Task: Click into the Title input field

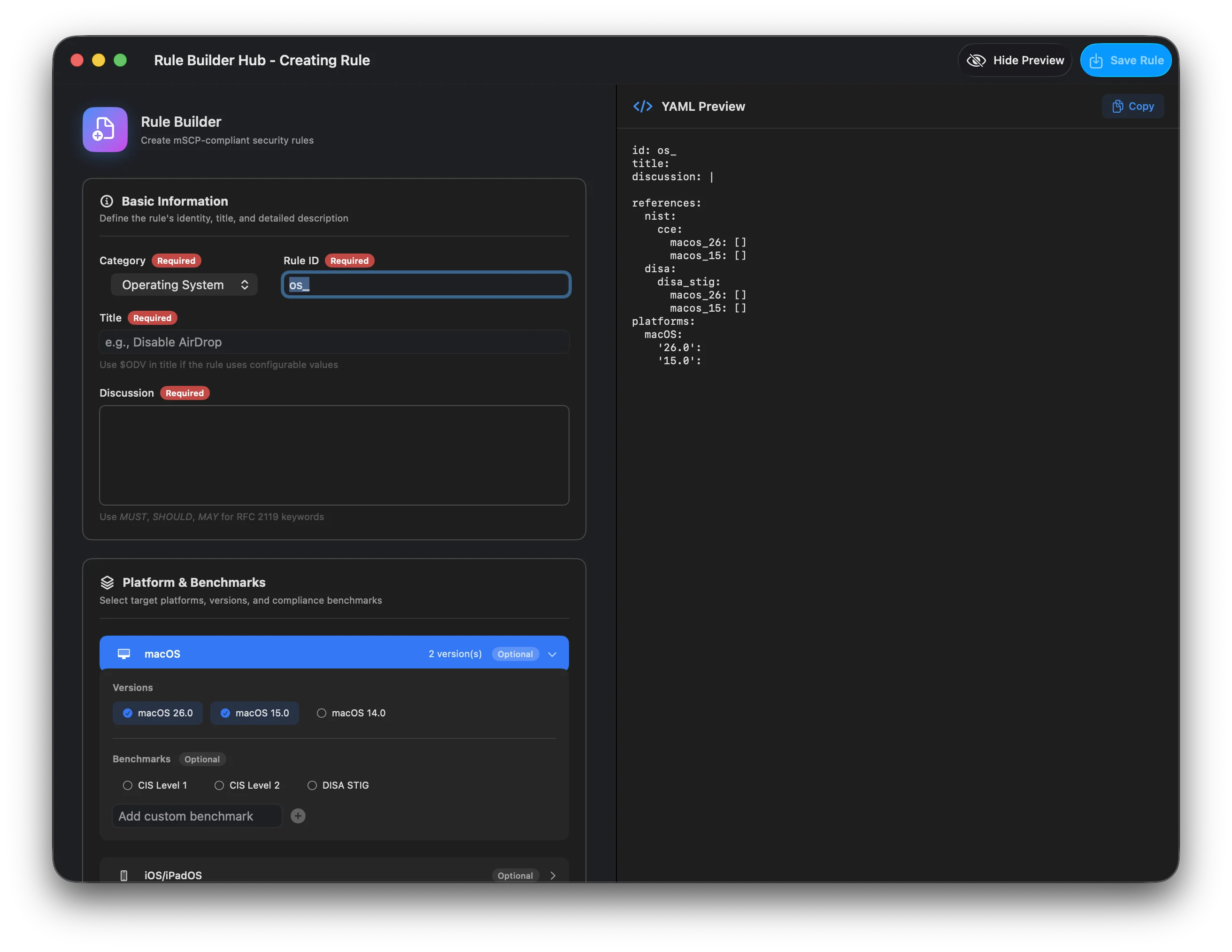Action: coord(334,342)
